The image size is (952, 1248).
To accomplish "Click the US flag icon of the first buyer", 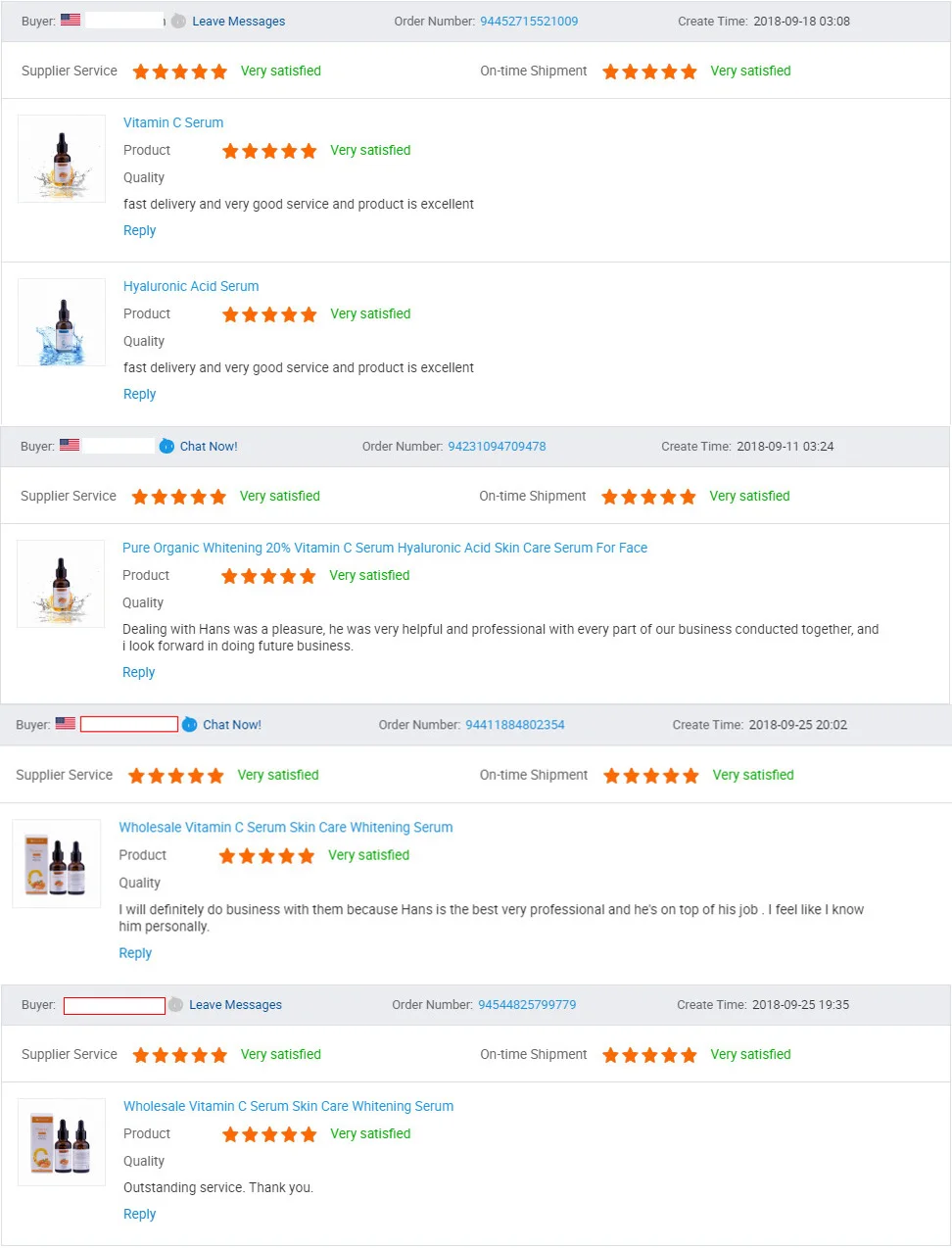I will pos(71,20).
